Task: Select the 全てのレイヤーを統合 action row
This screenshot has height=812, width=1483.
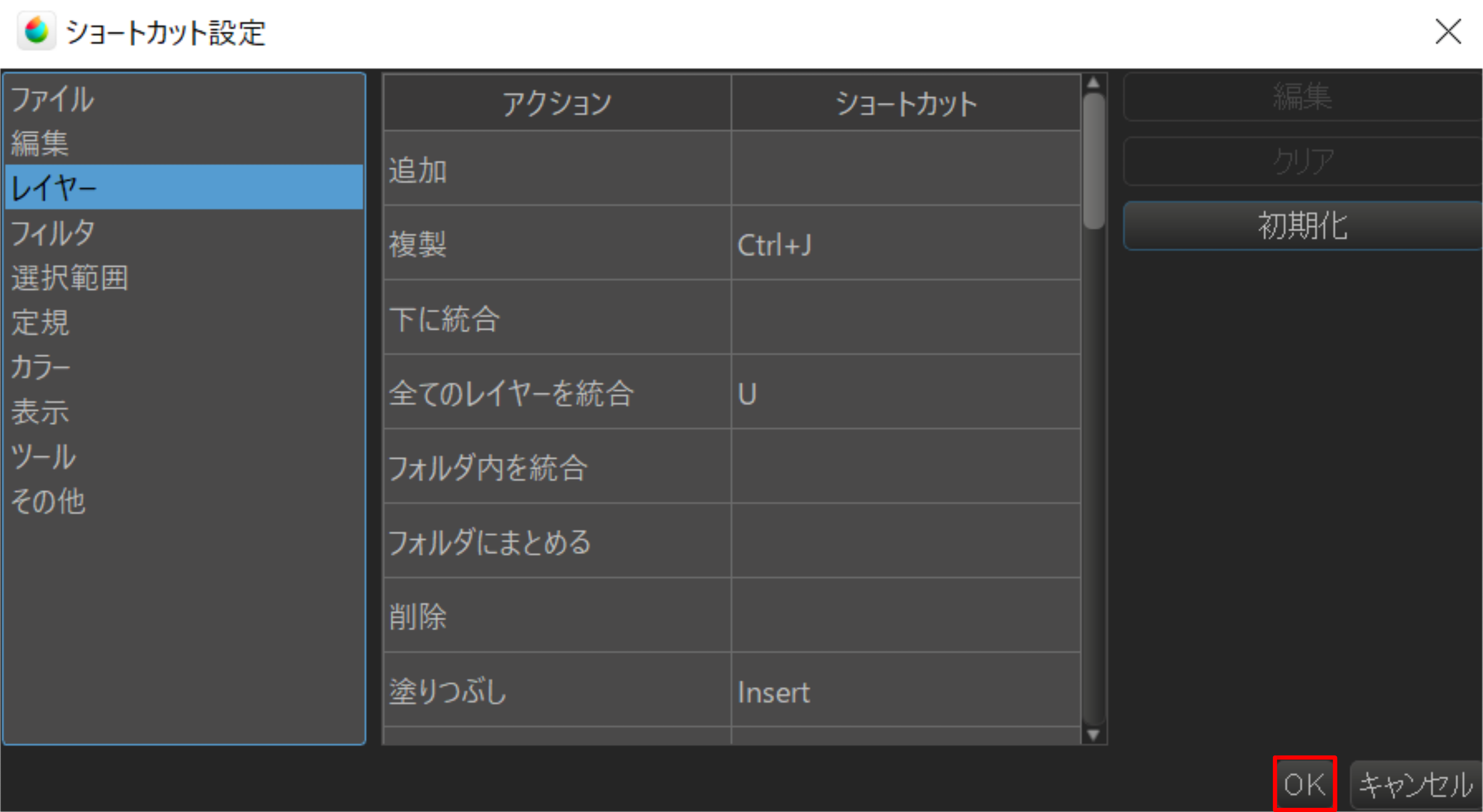Action: [x=732, y=392]
